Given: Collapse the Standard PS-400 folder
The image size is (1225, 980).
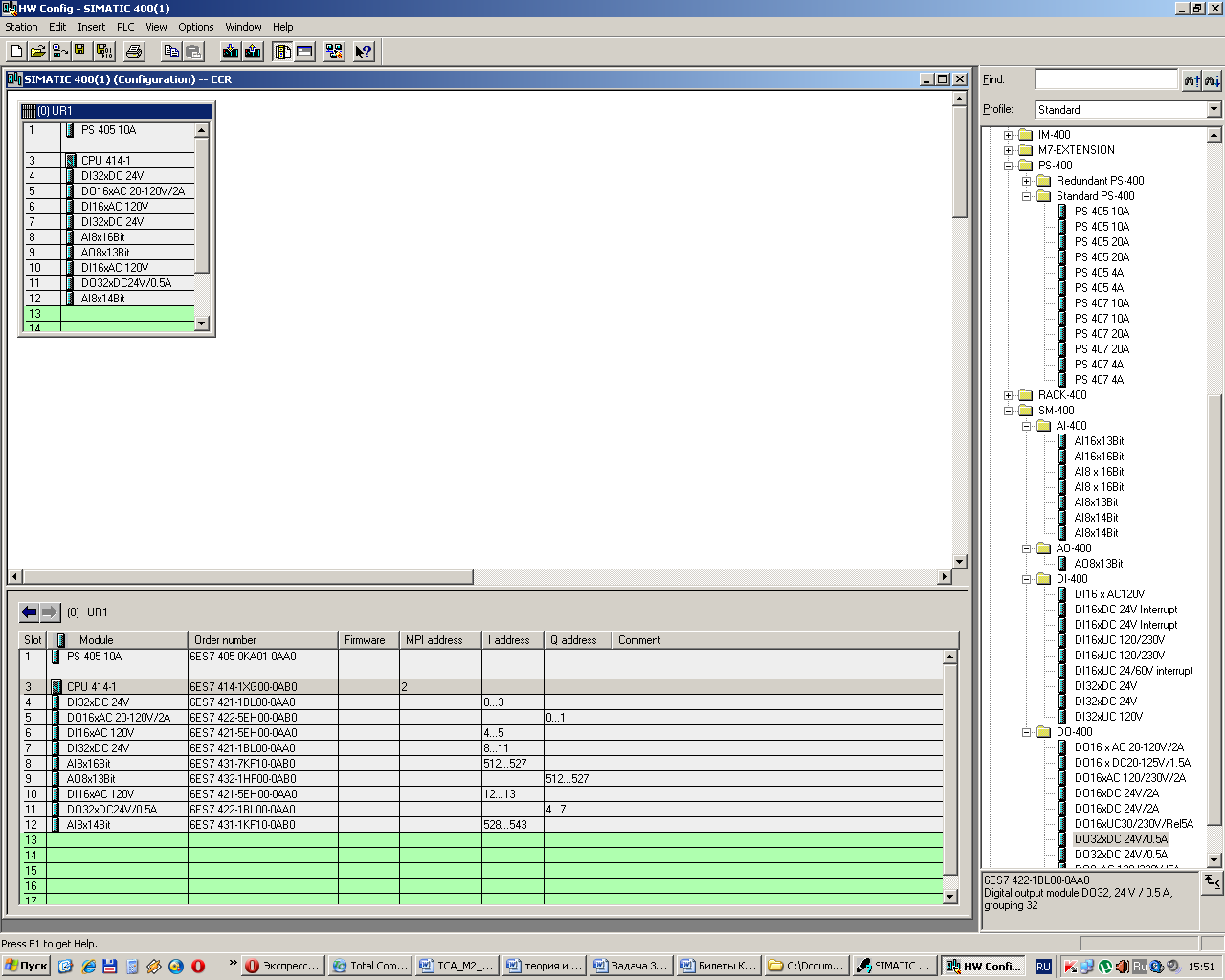Looking at the screenshot, I should [x=1026, y=196].
